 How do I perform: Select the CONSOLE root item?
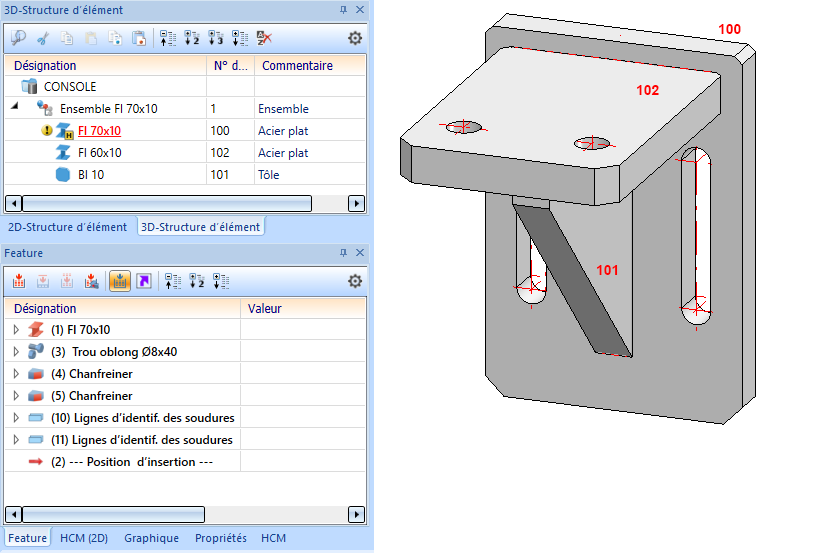tap(70, 87)
